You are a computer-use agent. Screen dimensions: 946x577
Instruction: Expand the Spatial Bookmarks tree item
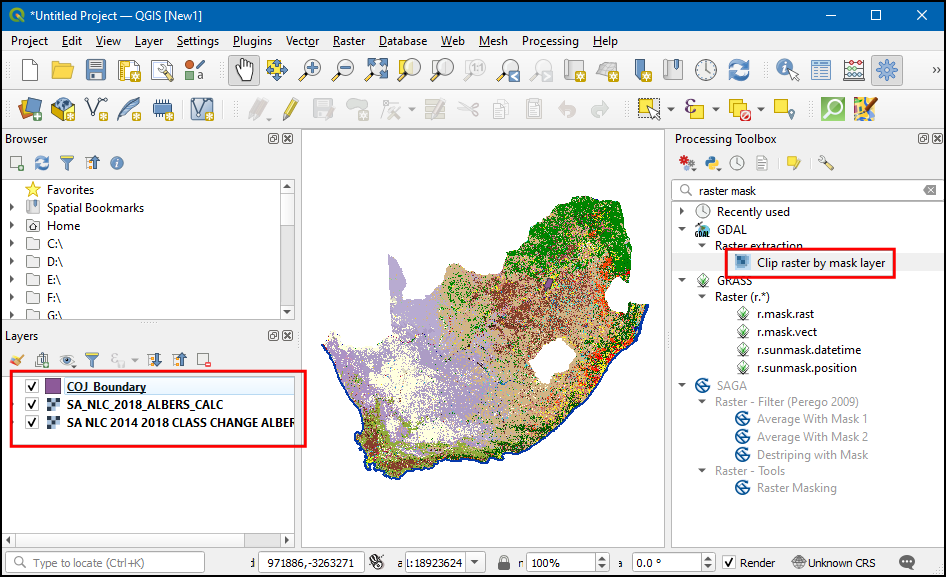[x=12, y=208]
